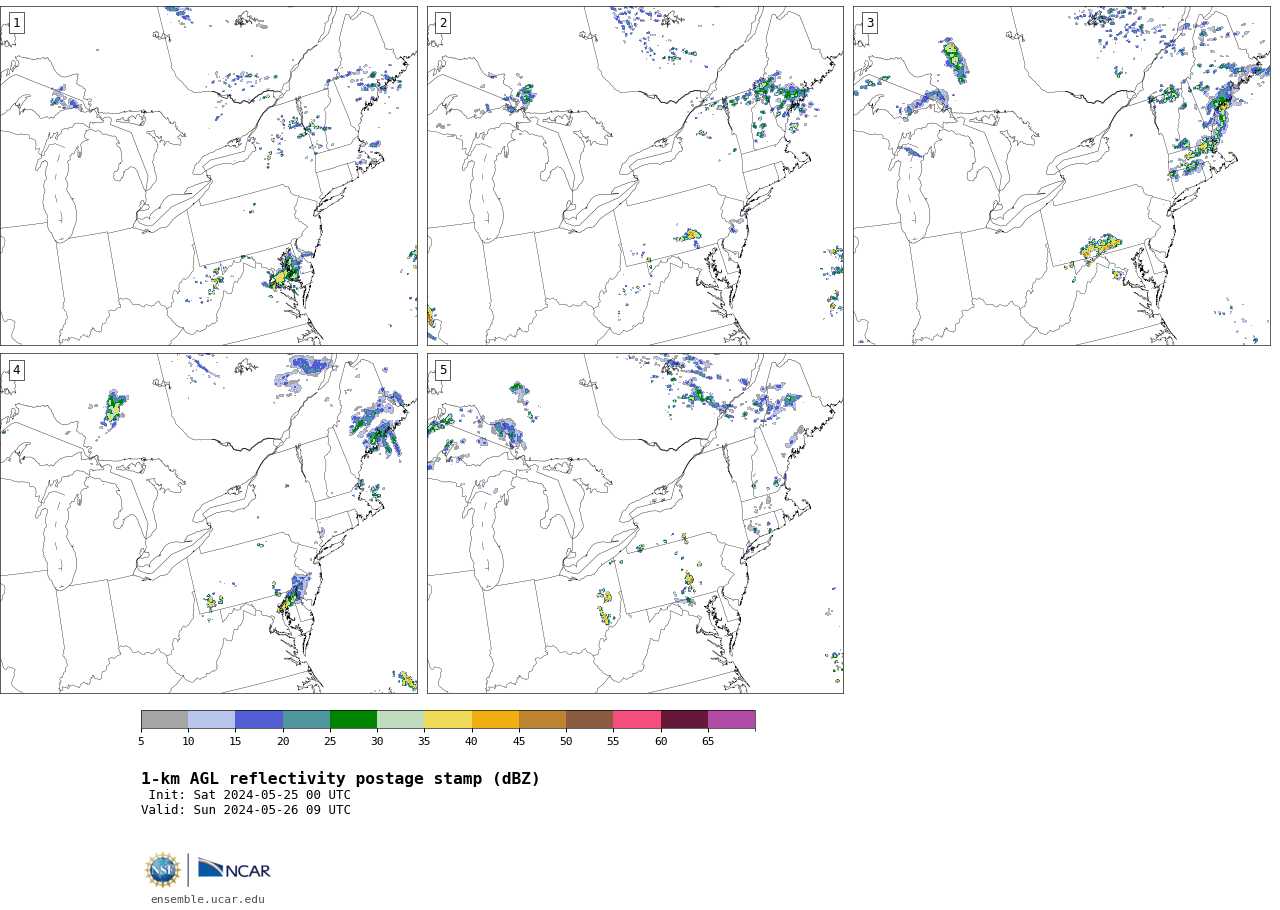The height and width of the screenshot is (910, 1280).
Task: Click the colorbar tick label 65
Action: 708,741
